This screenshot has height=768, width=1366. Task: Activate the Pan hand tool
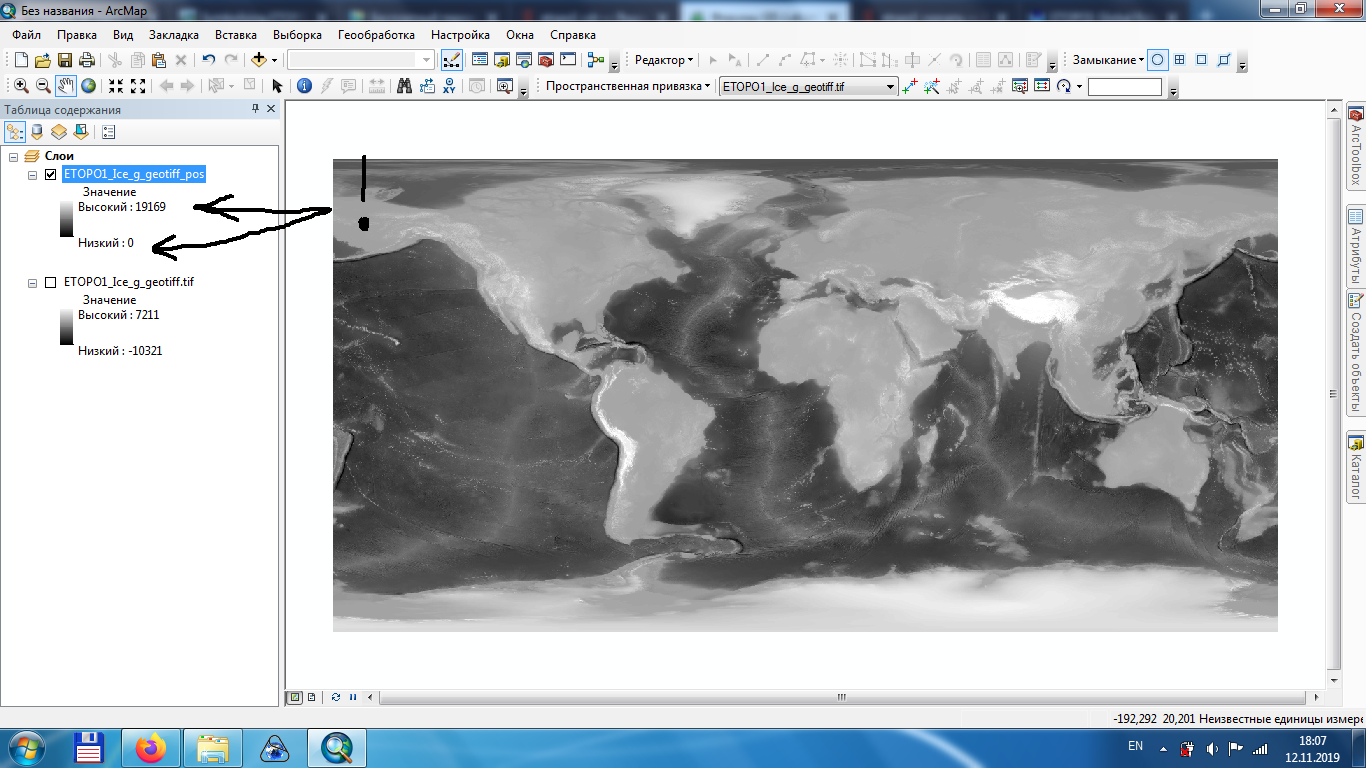point(66,86)
